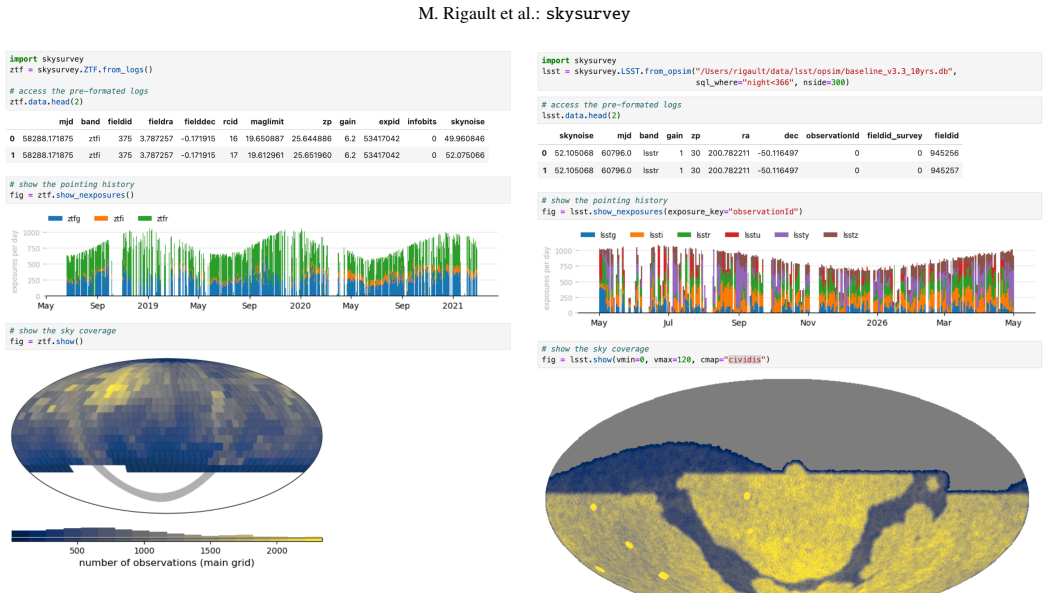Click the maglimit value 19.650887

point(265,138)
